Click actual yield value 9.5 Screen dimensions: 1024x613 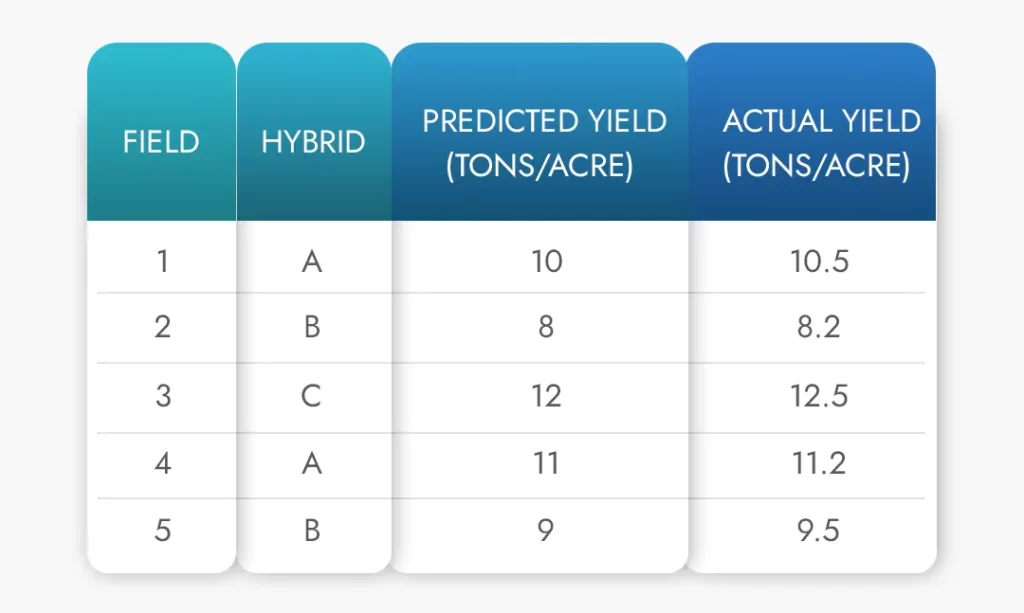coord(818,530)
